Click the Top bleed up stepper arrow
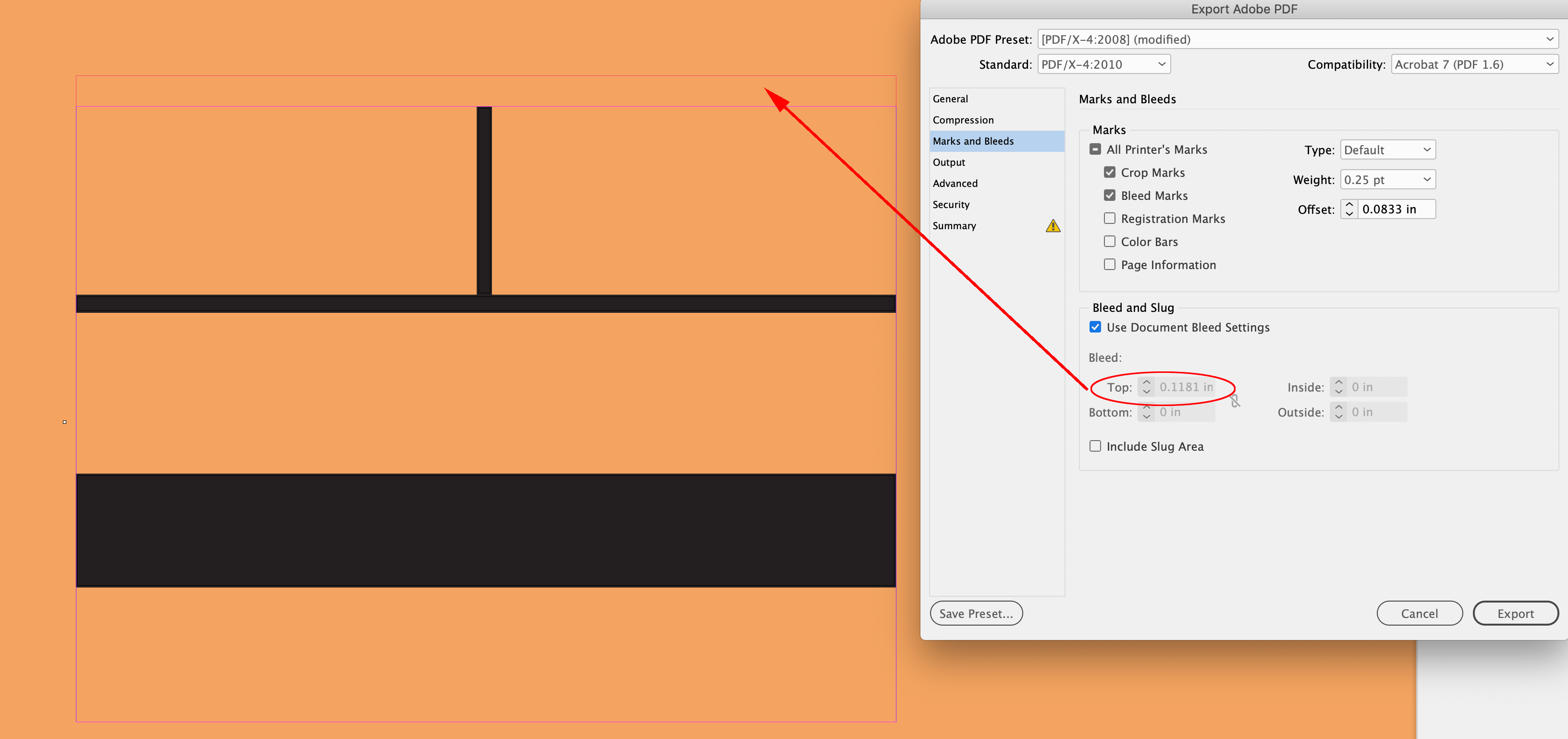The height and width of the screenshot is (739, 1568). click(x=1147, y=383)
